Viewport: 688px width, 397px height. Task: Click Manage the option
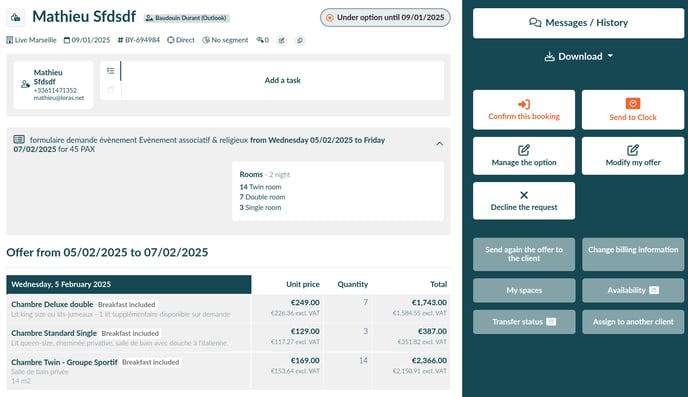click(x=524, y=156)
